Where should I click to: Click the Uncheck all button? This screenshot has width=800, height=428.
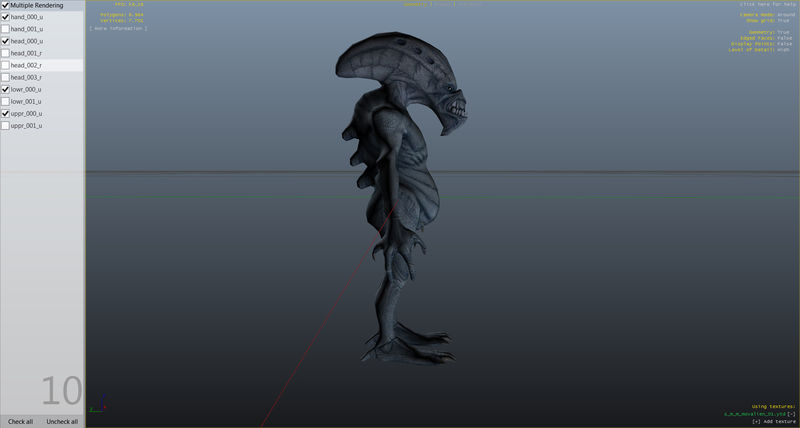[62, 421]
